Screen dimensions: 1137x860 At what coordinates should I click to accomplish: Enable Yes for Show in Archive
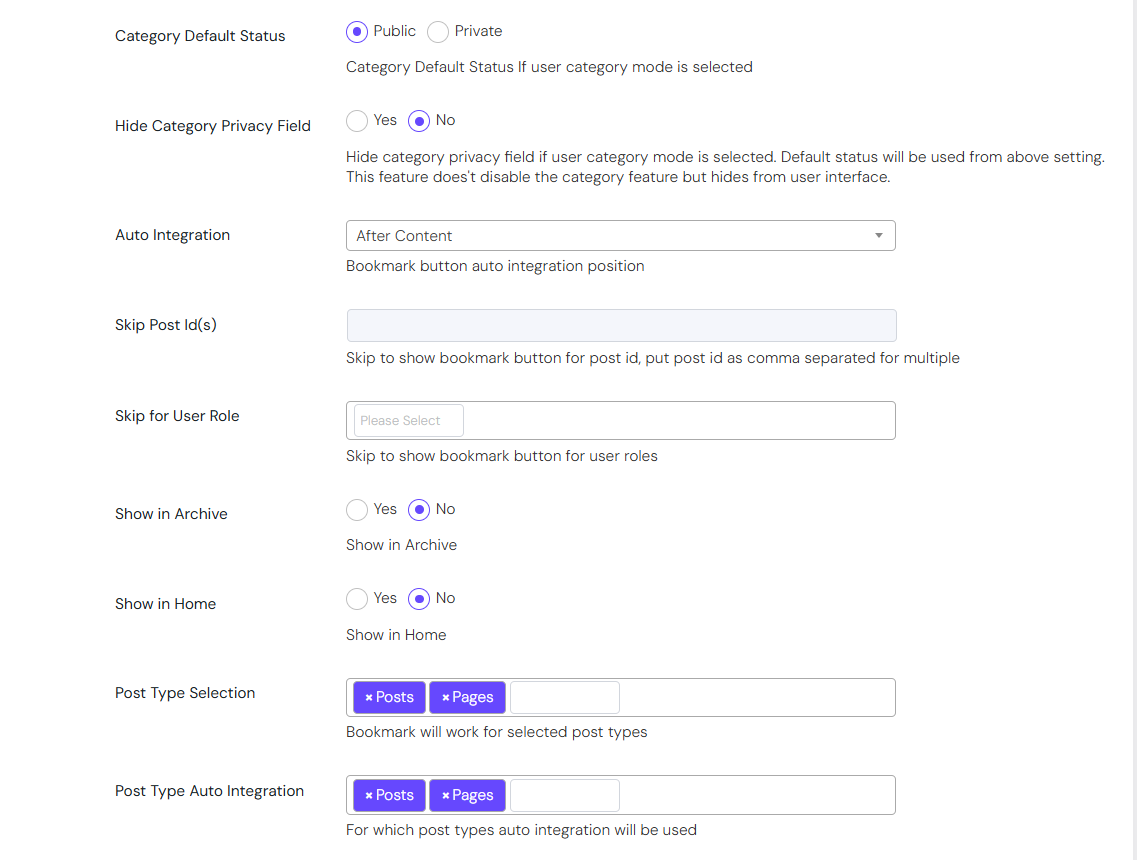click(357, 510)
